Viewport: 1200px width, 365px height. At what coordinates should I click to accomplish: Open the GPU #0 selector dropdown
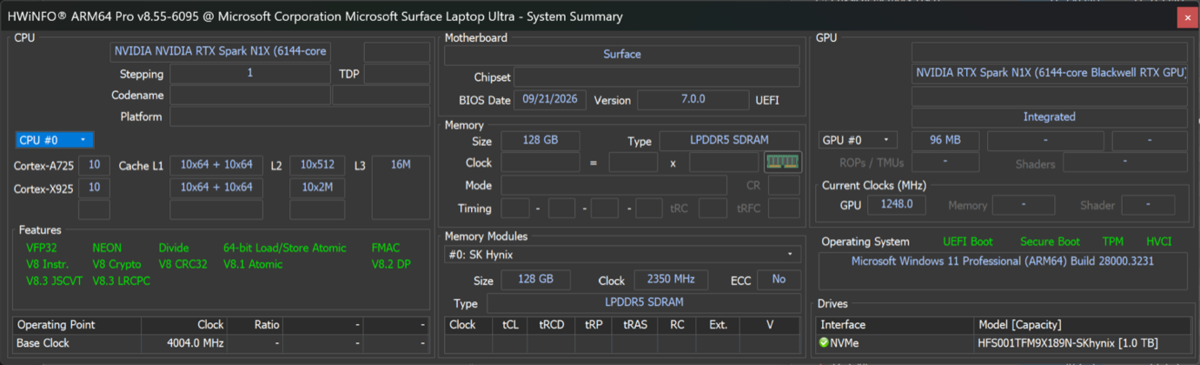(x=858, y=140)
